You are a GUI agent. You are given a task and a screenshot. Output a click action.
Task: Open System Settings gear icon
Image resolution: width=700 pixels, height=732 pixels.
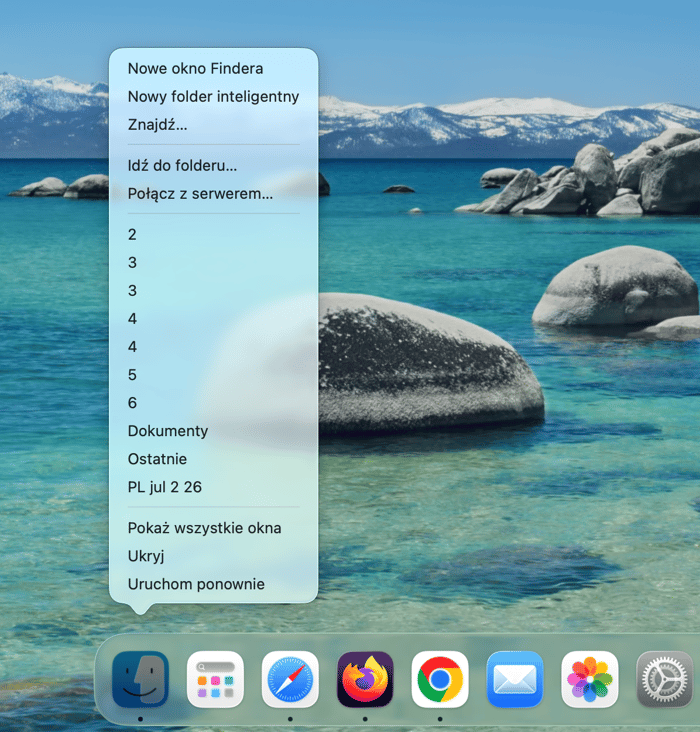point(665,679)
